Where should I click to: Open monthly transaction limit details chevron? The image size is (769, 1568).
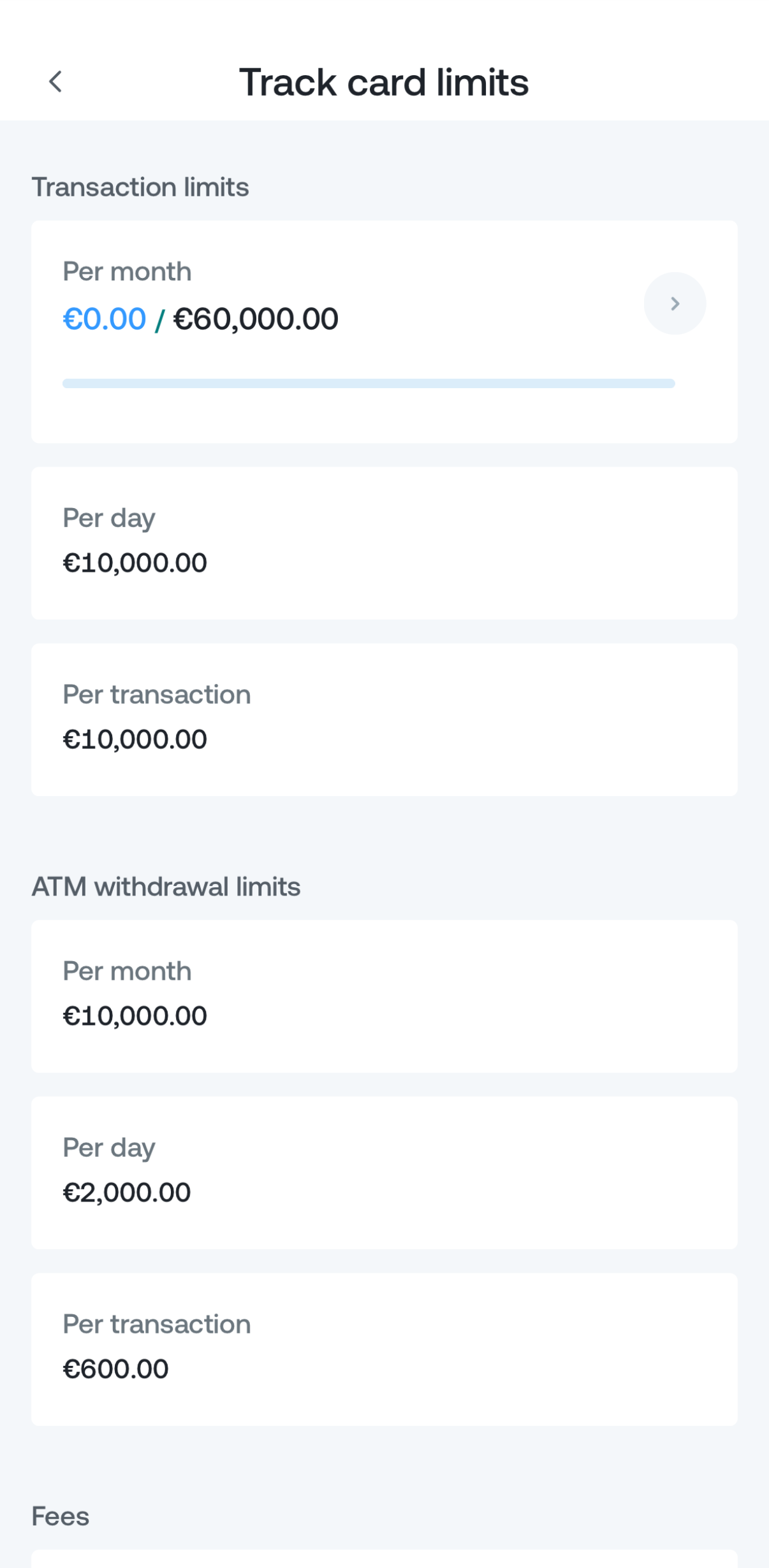[x=675, y=303]
